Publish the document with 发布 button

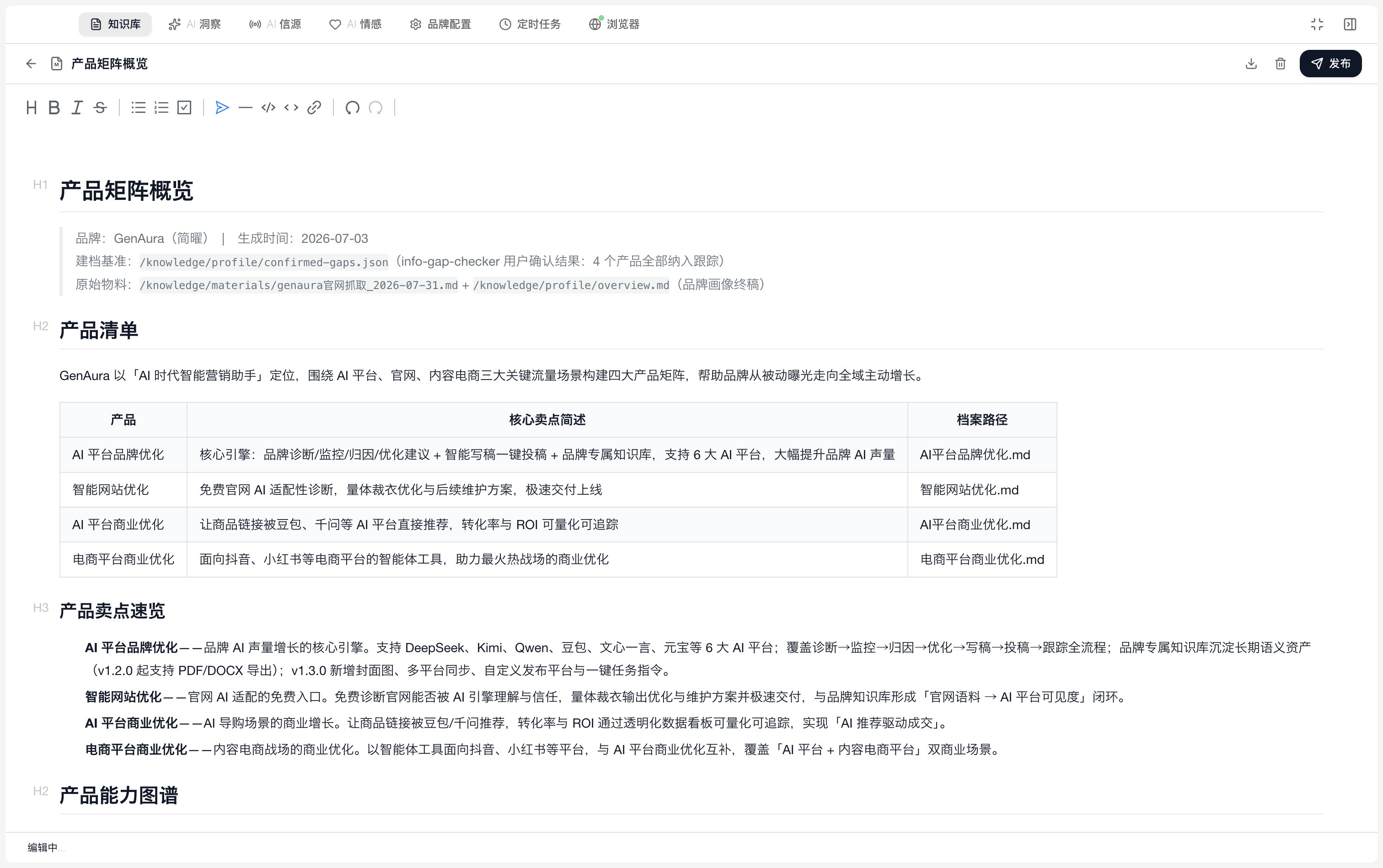[x=1330, y=64]
